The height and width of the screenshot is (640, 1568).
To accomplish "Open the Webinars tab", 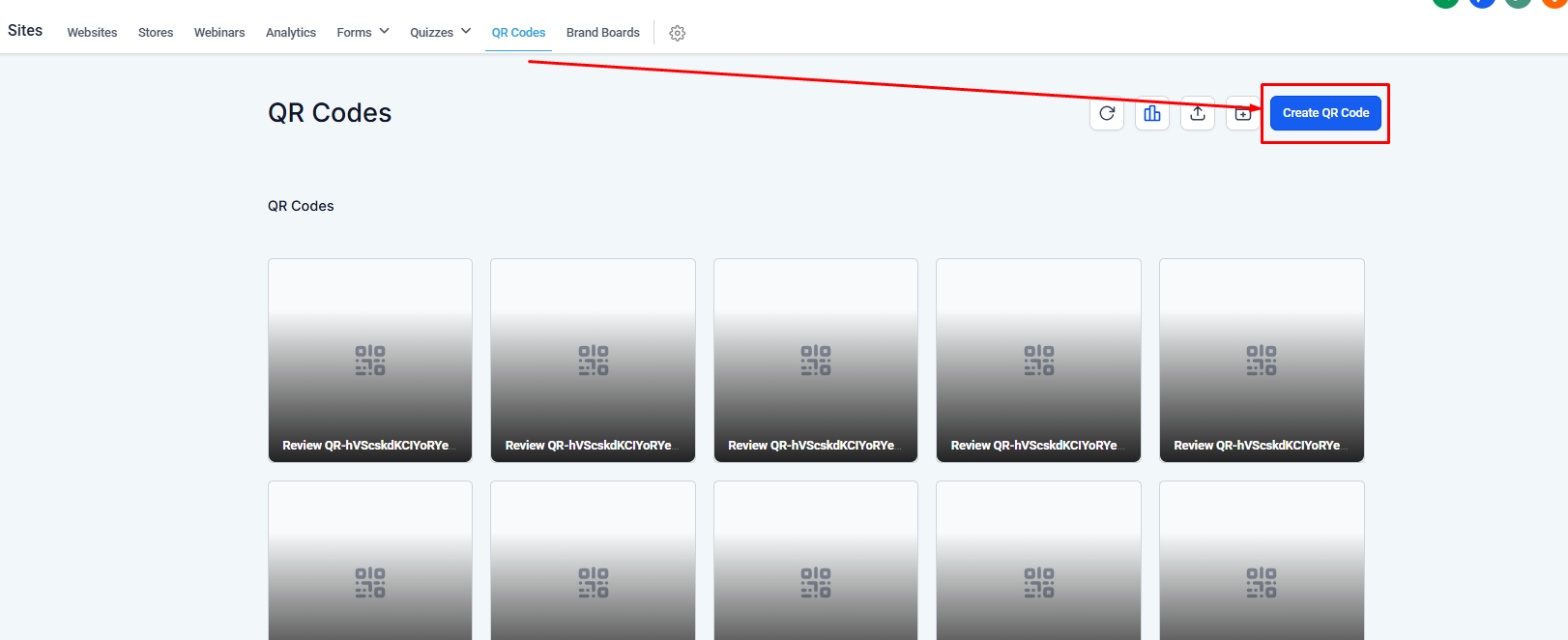I will tap(219, 32).
